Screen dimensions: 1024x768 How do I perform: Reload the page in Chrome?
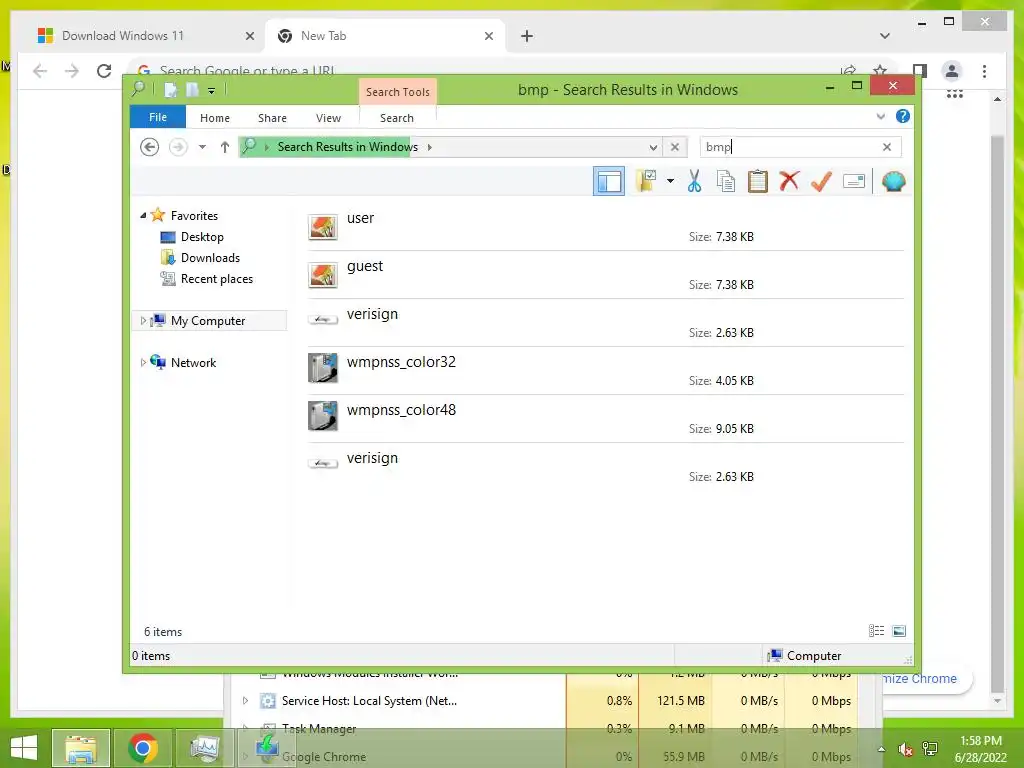[104, 71]
